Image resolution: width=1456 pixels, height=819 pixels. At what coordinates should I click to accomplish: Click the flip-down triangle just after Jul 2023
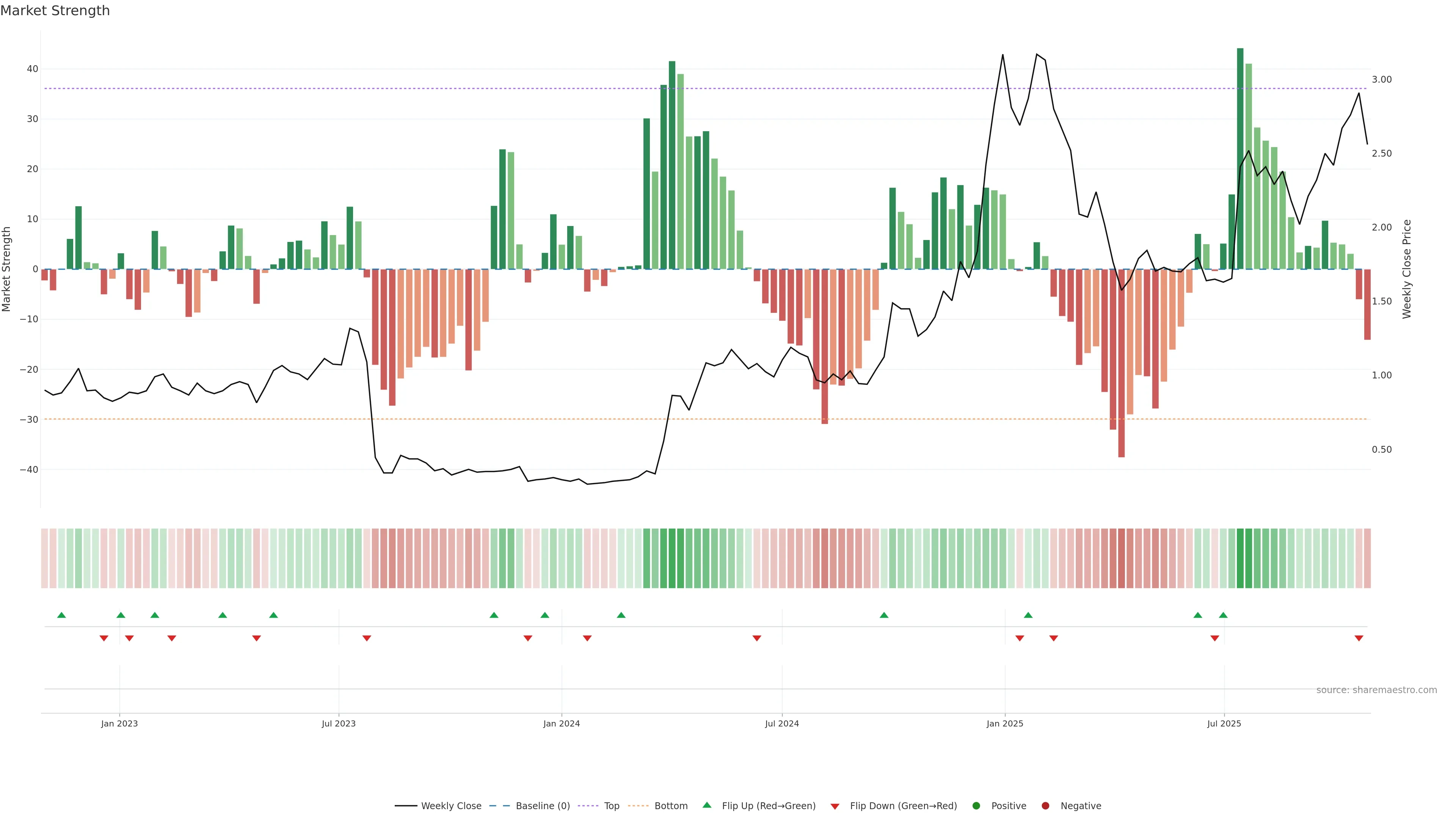point(367,638)
